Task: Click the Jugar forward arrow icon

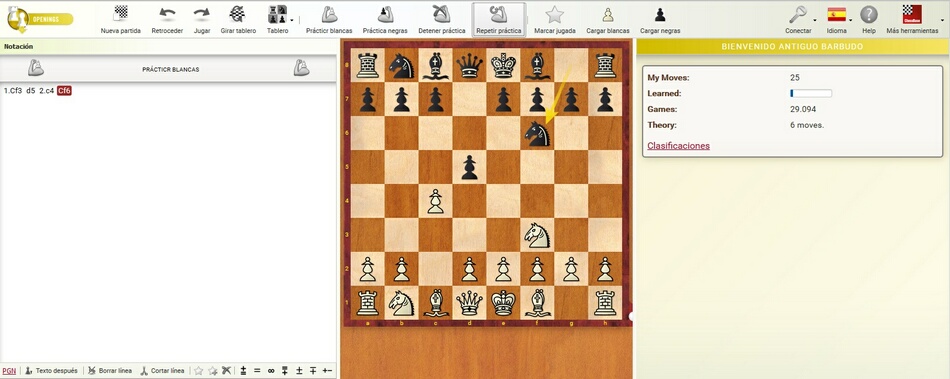Action: 202,13
